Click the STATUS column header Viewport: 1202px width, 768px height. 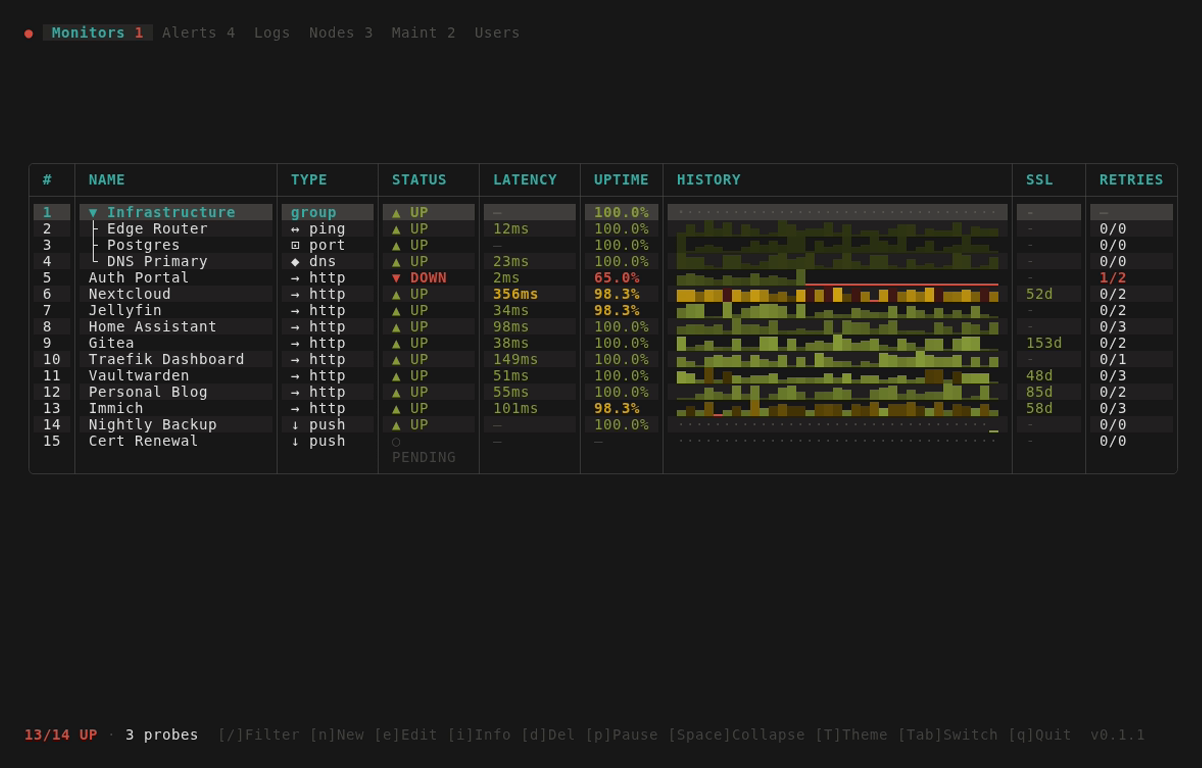click(x=419, y=180)
